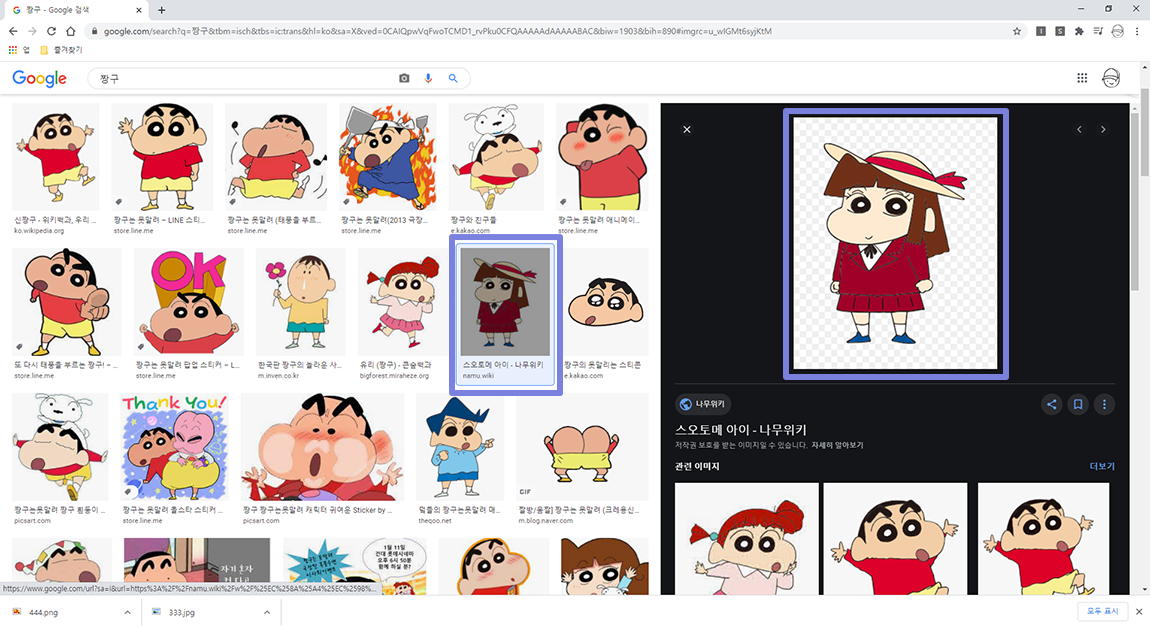Open the ko.wikipedia.org Shin-chan thumbnail
Screen dimensions: 1150x629
click(x=56, y=157)
